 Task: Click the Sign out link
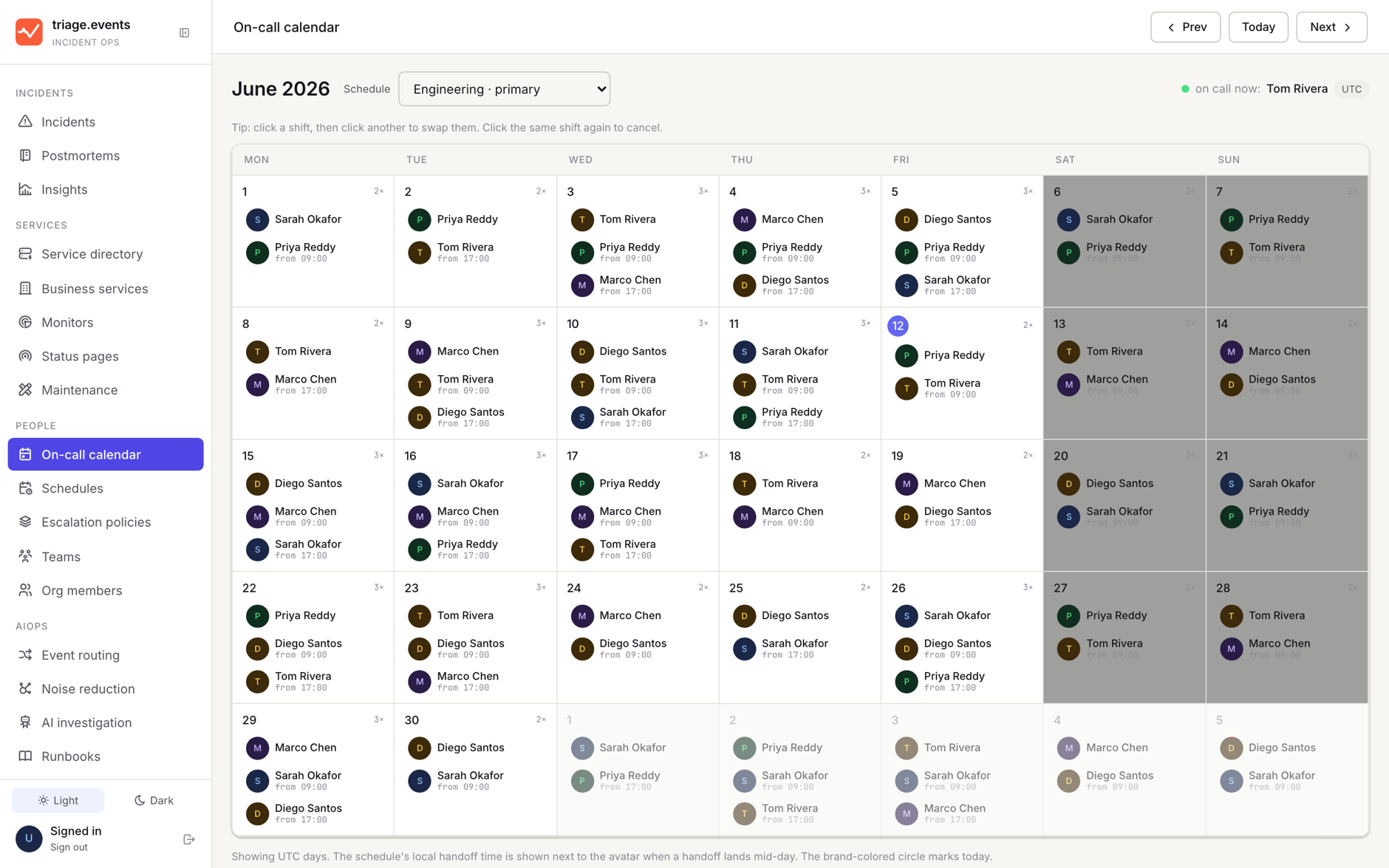(69, 847)
